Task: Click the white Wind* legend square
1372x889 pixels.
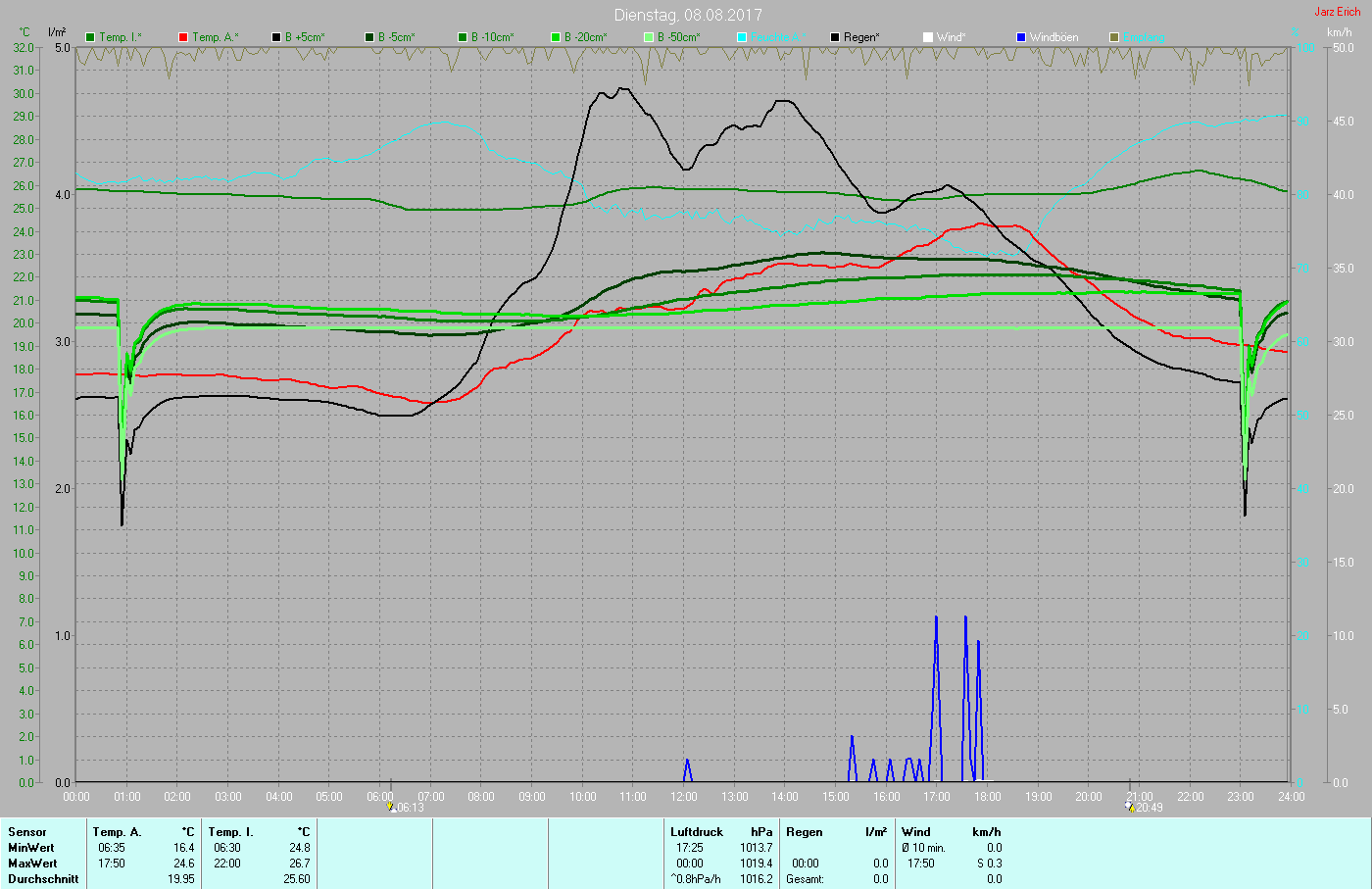Action: pos(928,37)
